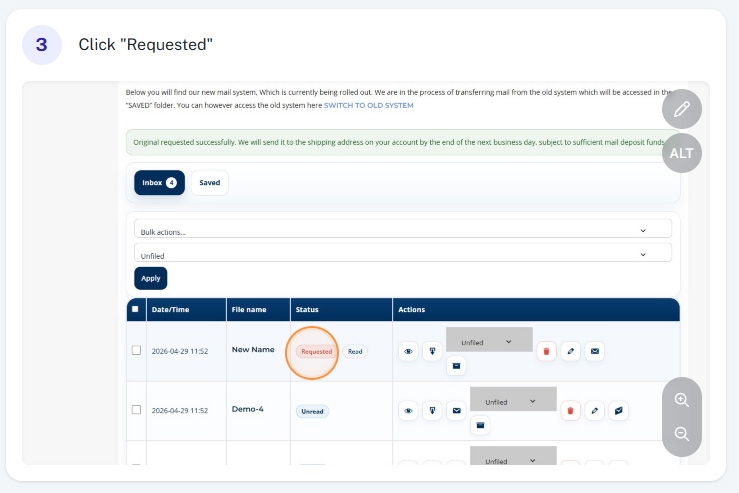Delete the Demo-4 mail item

pyautogui.click(x=570, y=411)
